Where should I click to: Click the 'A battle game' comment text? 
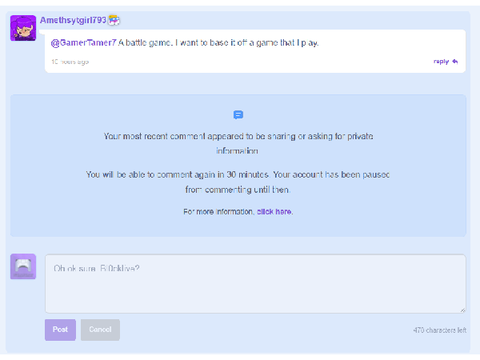(x=219, y=43)
